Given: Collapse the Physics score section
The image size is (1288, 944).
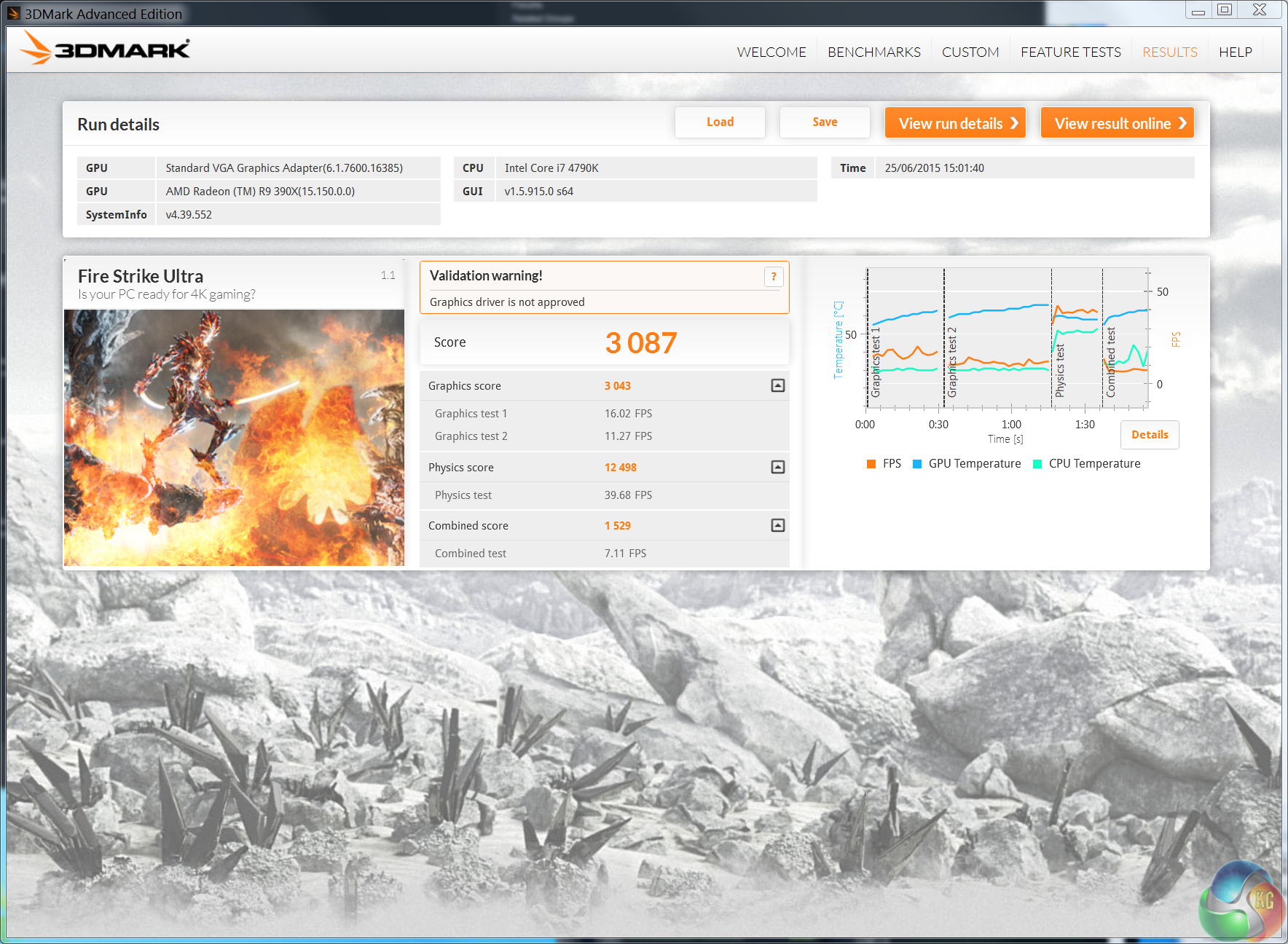Looking at the screenshot, I should click(x=777, y=467).
